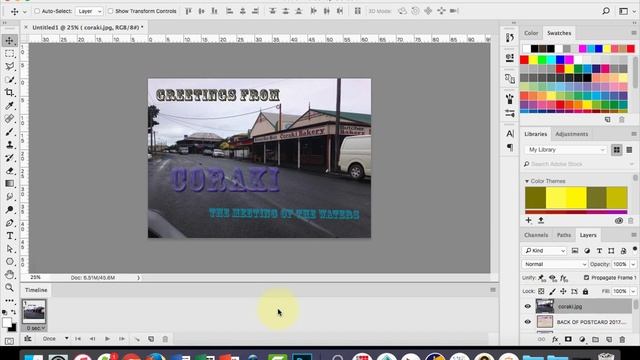Select the Brush tool
The image size is (640, 360).
coord(9,132)
